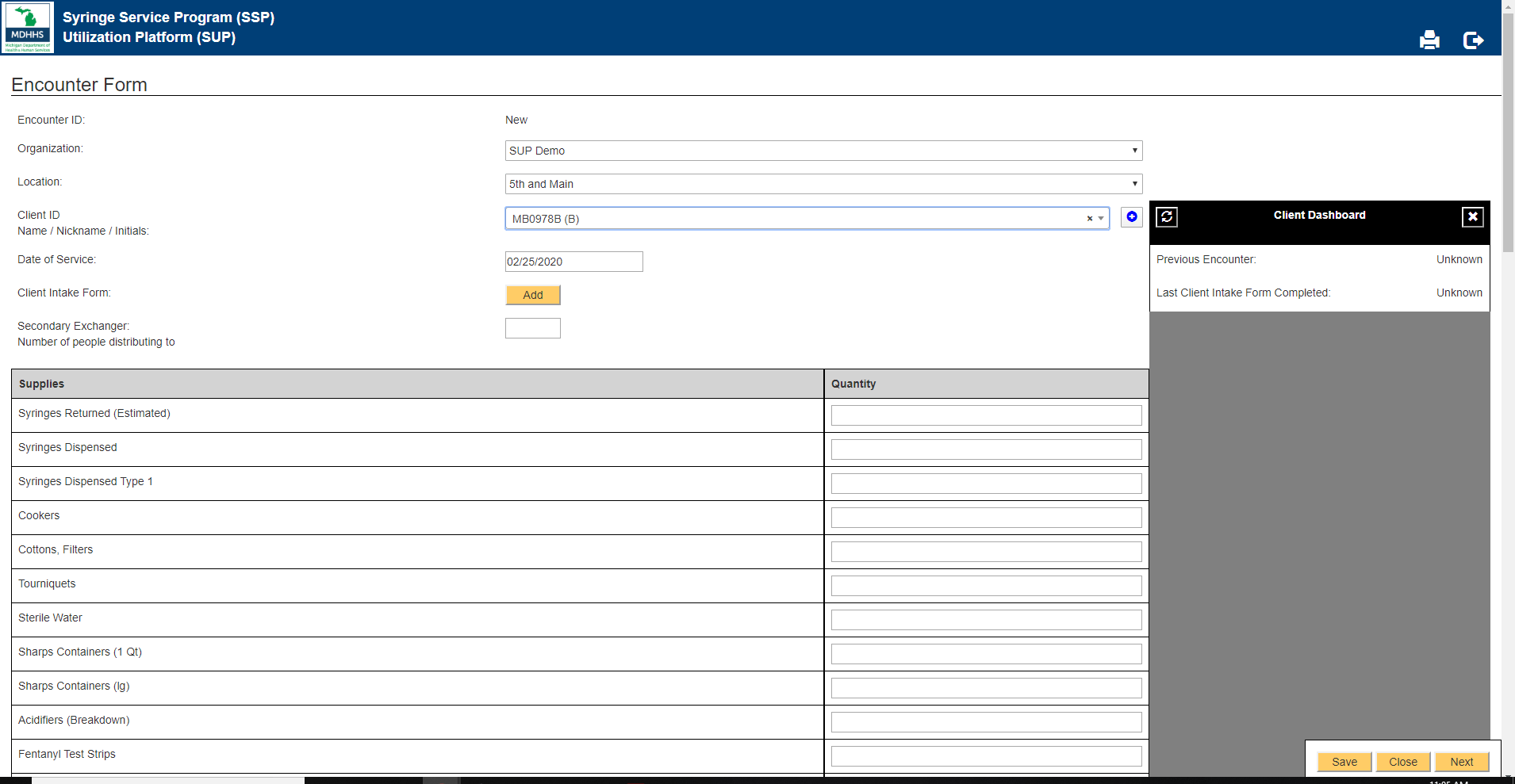Expand the Client ID combo box
1515x784 pixels.
click(1101, 219)
